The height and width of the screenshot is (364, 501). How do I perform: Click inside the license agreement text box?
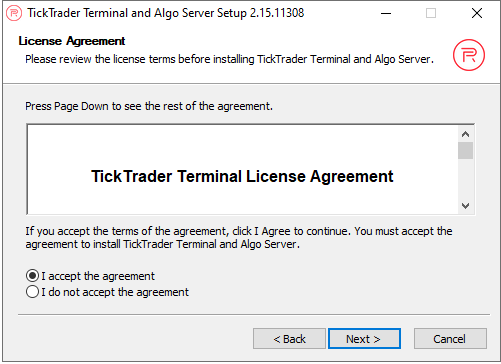point(243,170)
